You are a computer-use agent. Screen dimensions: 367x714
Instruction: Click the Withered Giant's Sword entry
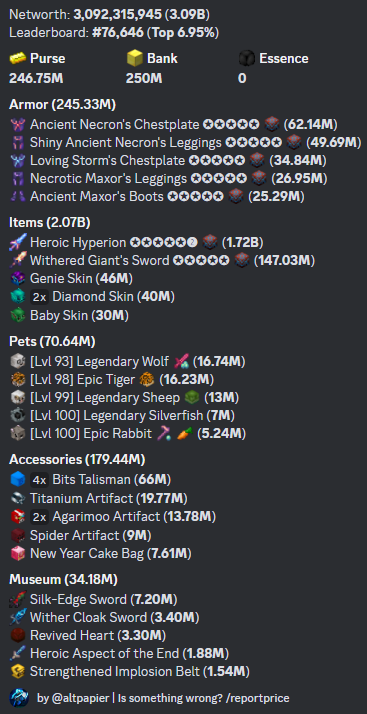coord(162,260)
